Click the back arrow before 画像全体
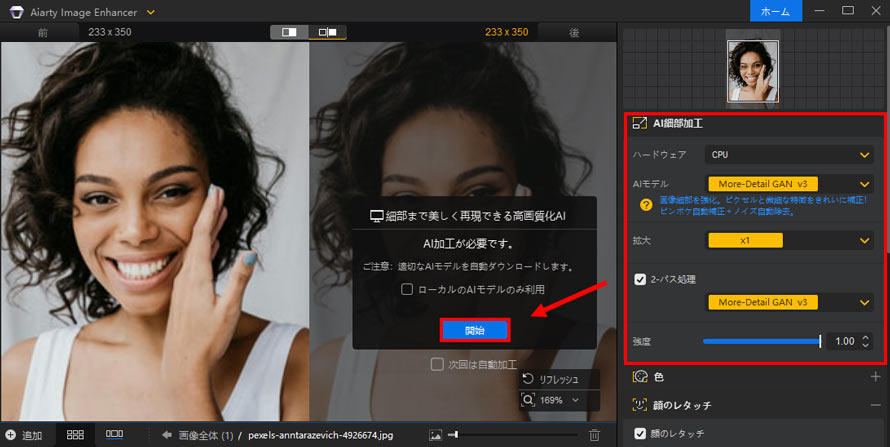Image resolution: width=890 pixels, height=447 pixels. coord(167,435)
